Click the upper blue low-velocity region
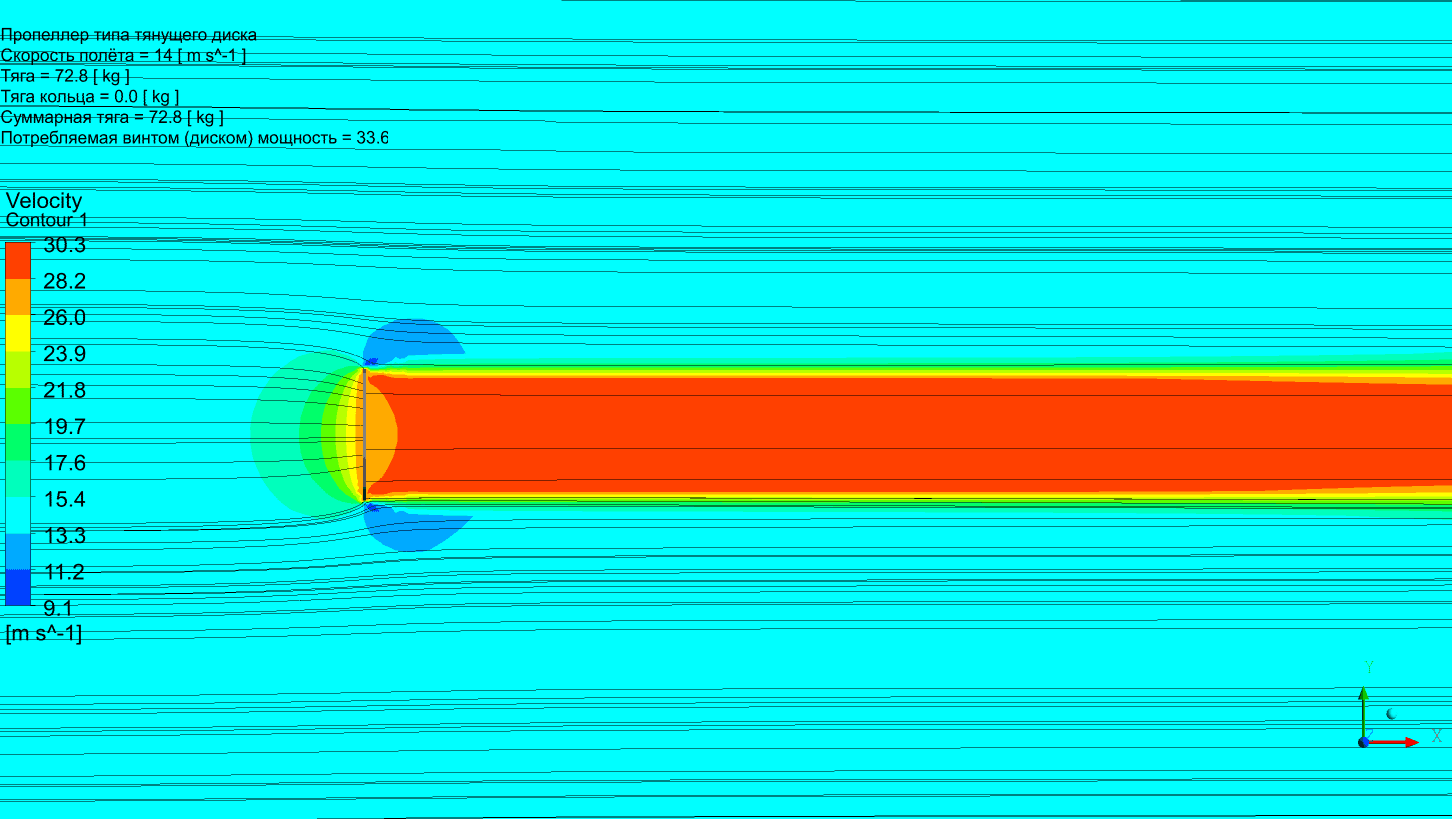 420,338
